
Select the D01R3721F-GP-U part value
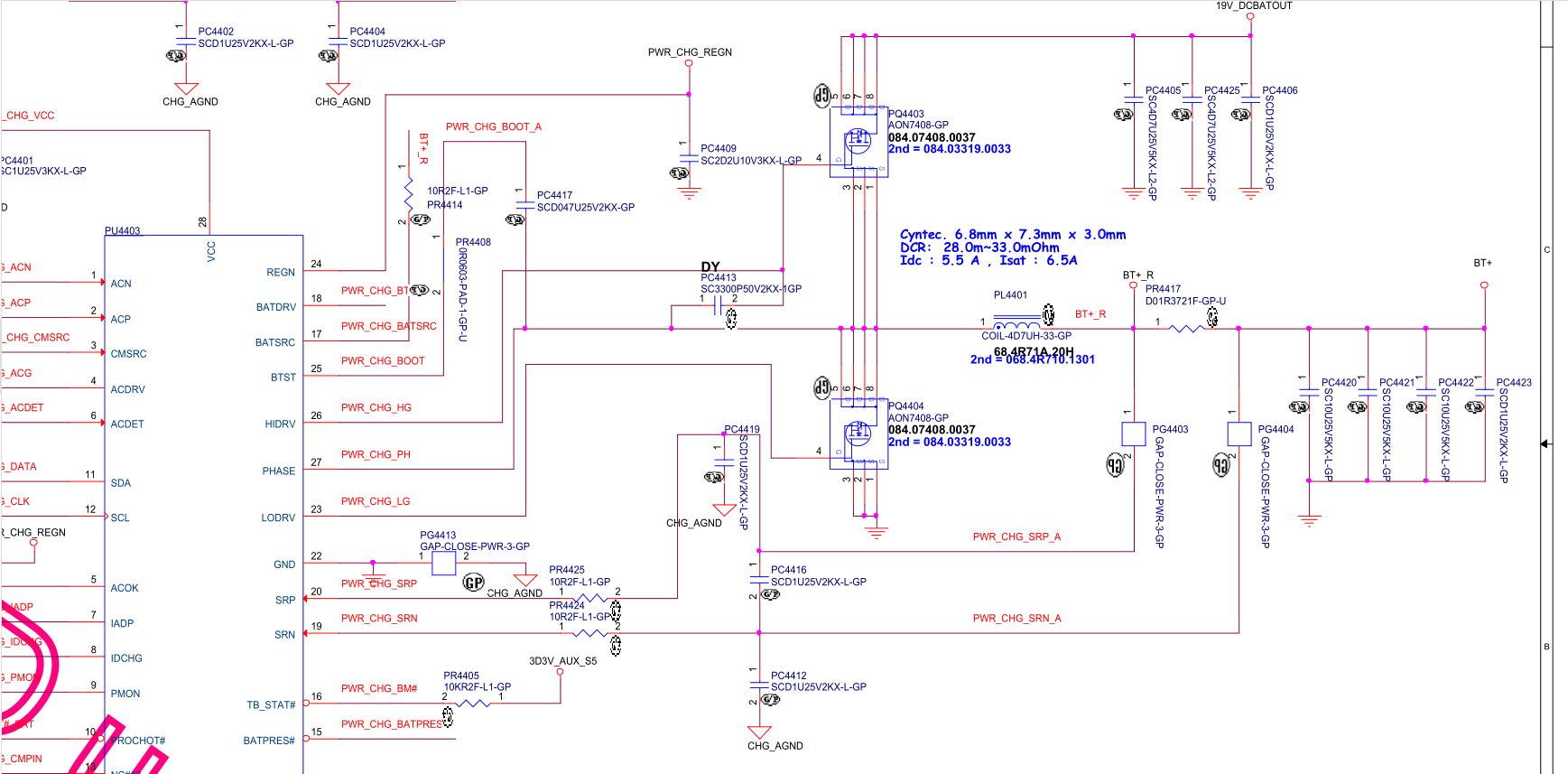click(1186, 302)
